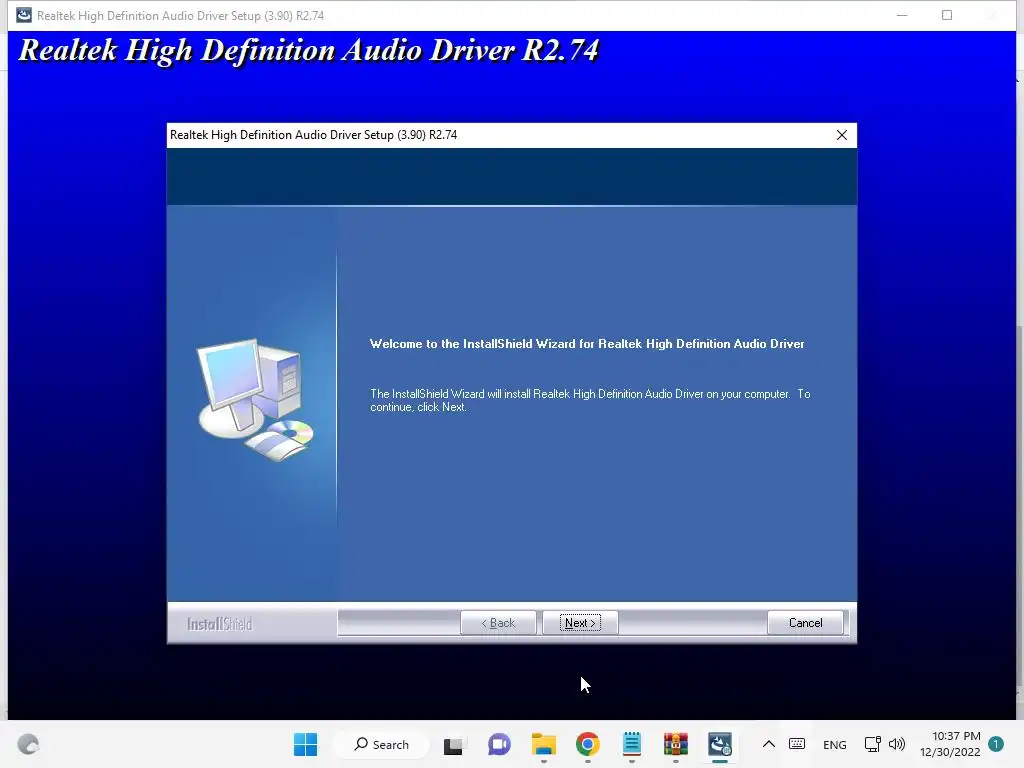Screen dimensions: 1024x768
Task: Minimize the outer Realtek setup window
Action: (x=903, y=15)
